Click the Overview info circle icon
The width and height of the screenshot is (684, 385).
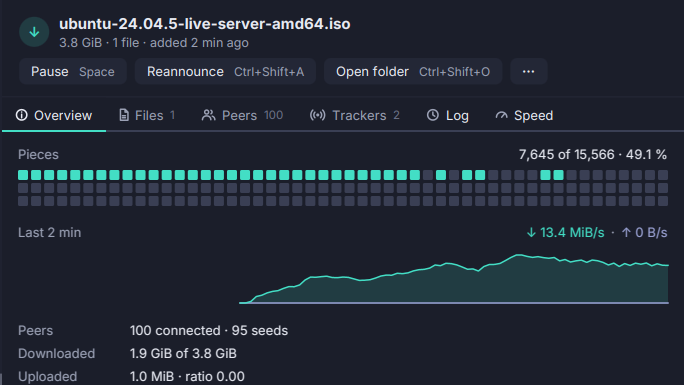click(21, 115)
